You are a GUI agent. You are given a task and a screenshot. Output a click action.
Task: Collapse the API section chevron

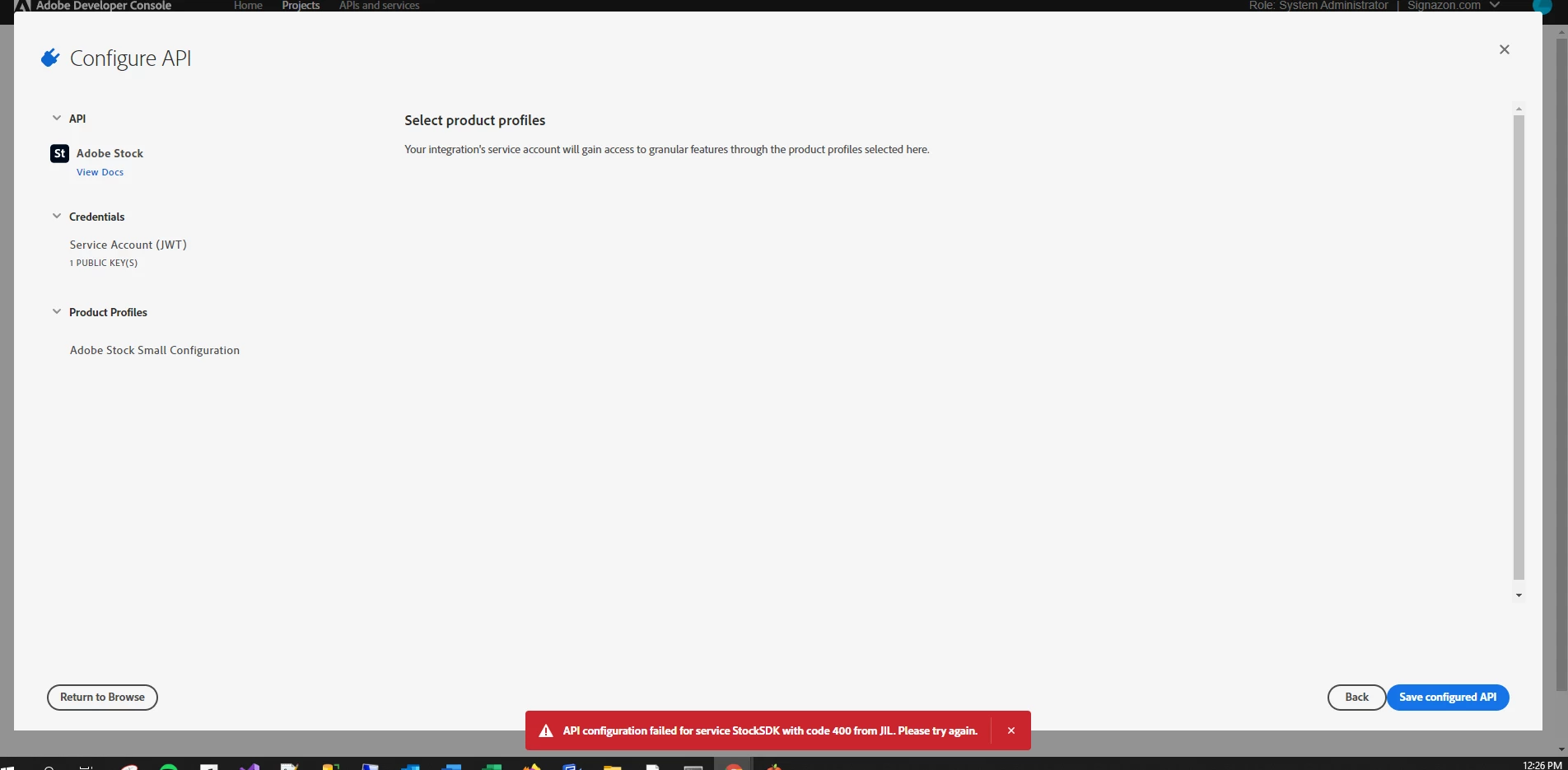[57, 118]
